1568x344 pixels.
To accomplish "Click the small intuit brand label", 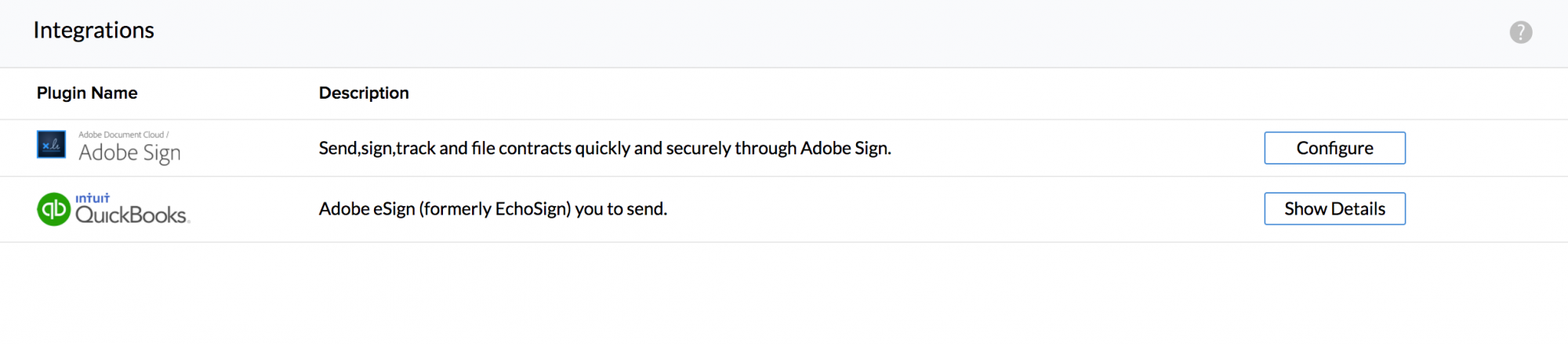I will pyautogui.click(x=93, y=198).
